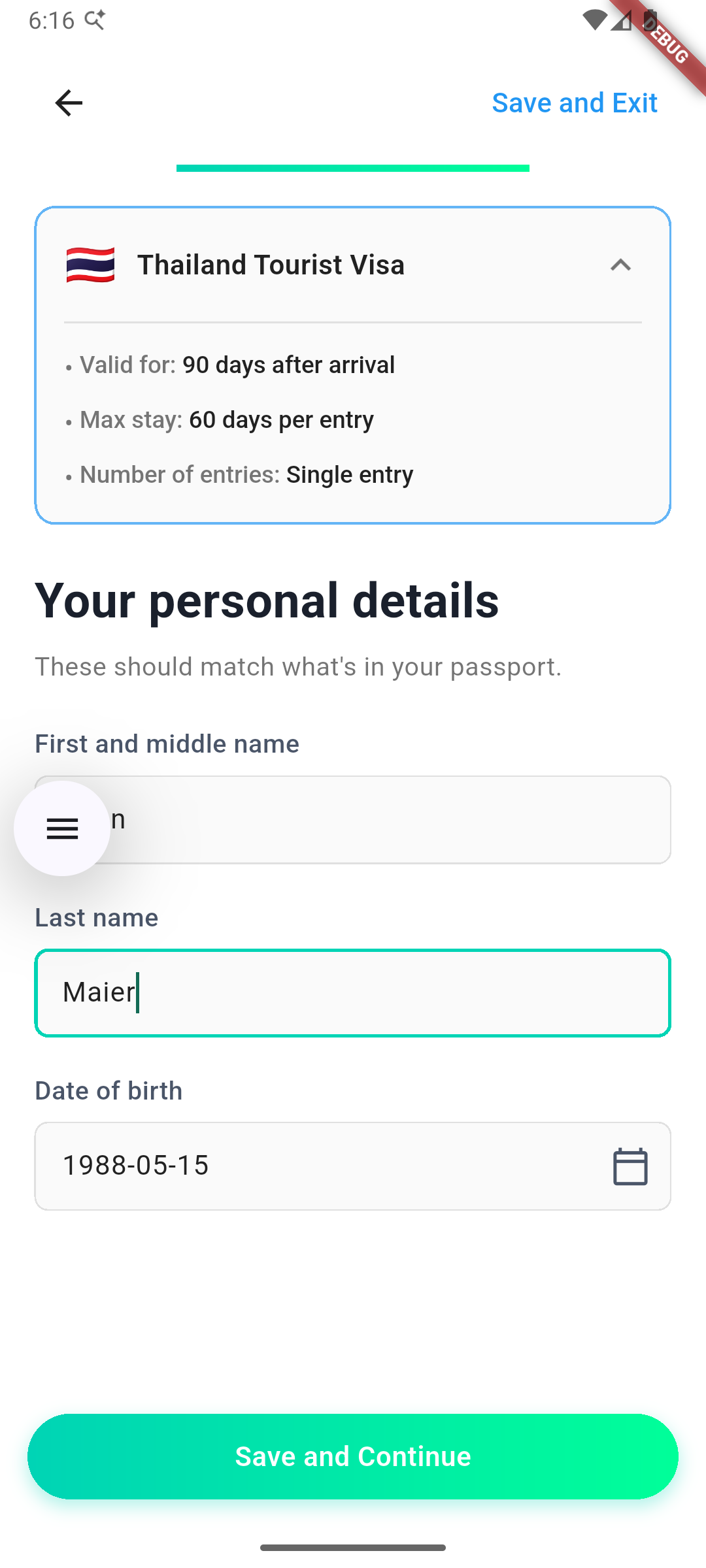Collapse the Thailand Tourist Visa card
Viewport: 706px width, 1568px height.
(x=621, y=266)
